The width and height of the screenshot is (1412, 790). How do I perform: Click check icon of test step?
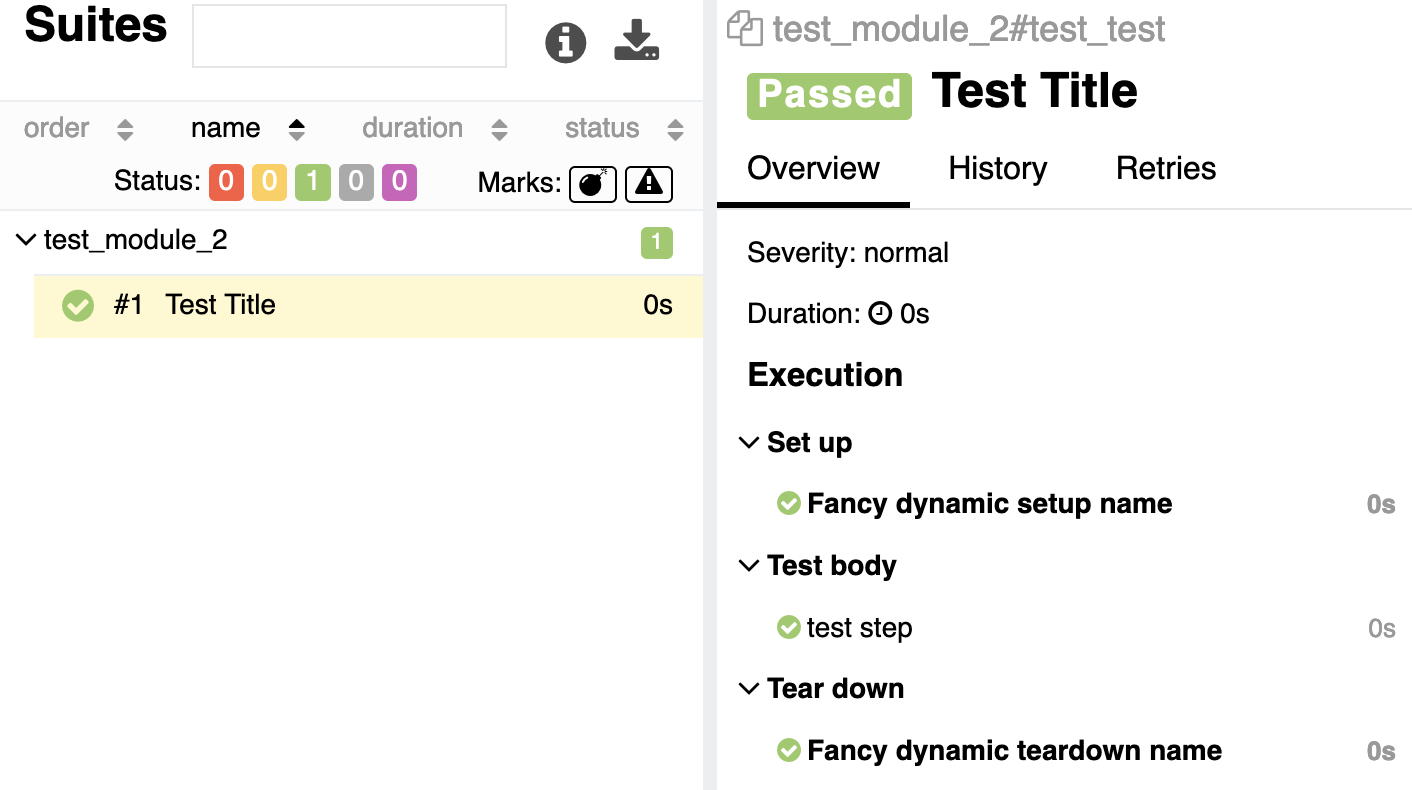(789, 627)
